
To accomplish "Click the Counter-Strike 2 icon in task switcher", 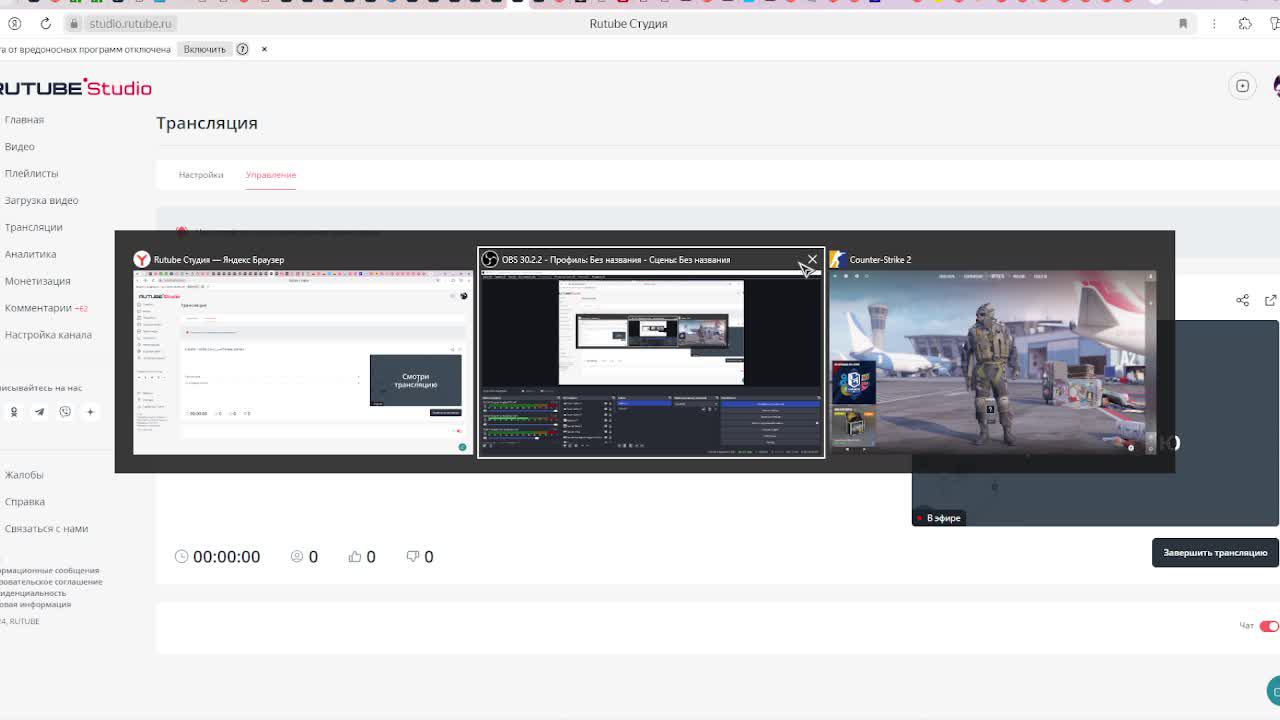I will 838,259.
